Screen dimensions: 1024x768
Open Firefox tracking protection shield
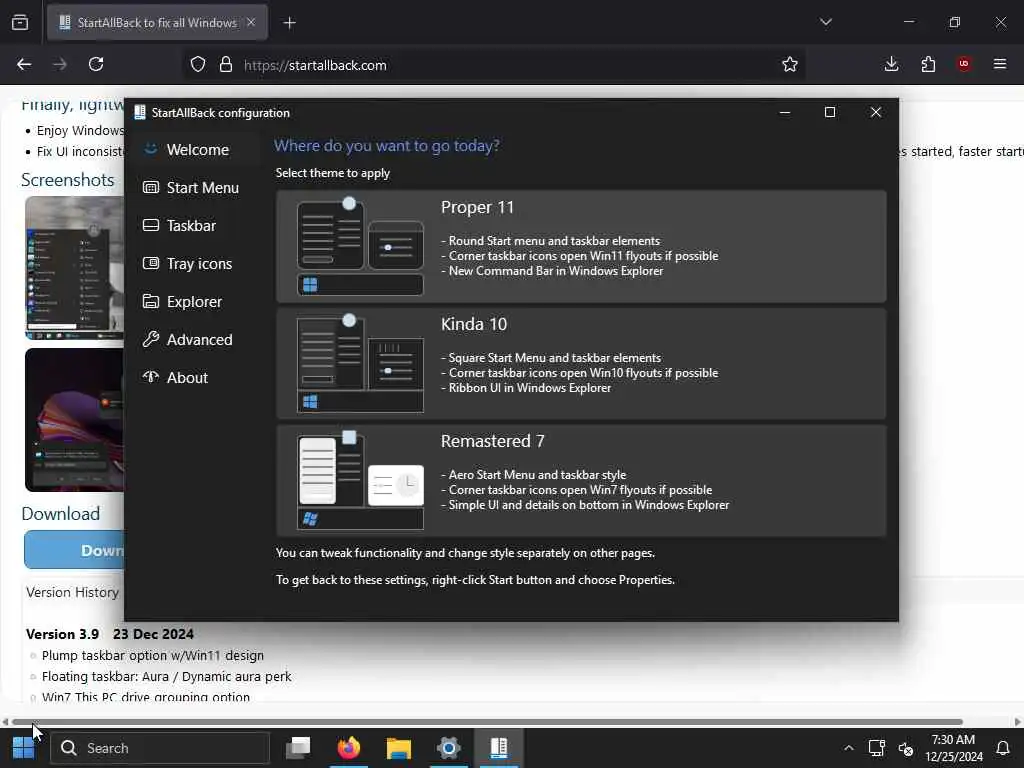[x=198, y=65]
